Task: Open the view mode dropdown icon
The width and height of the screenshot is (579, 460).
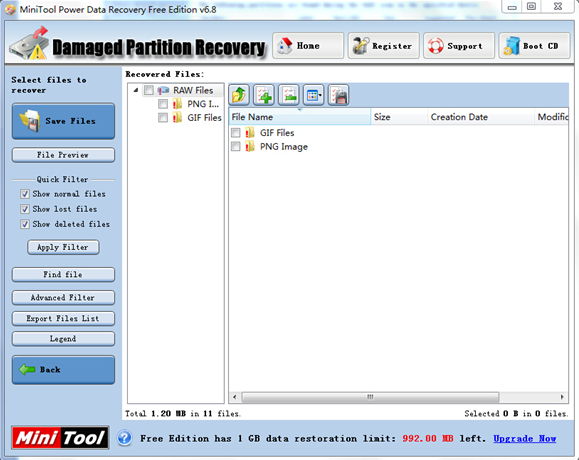Action: click(314, 95)
